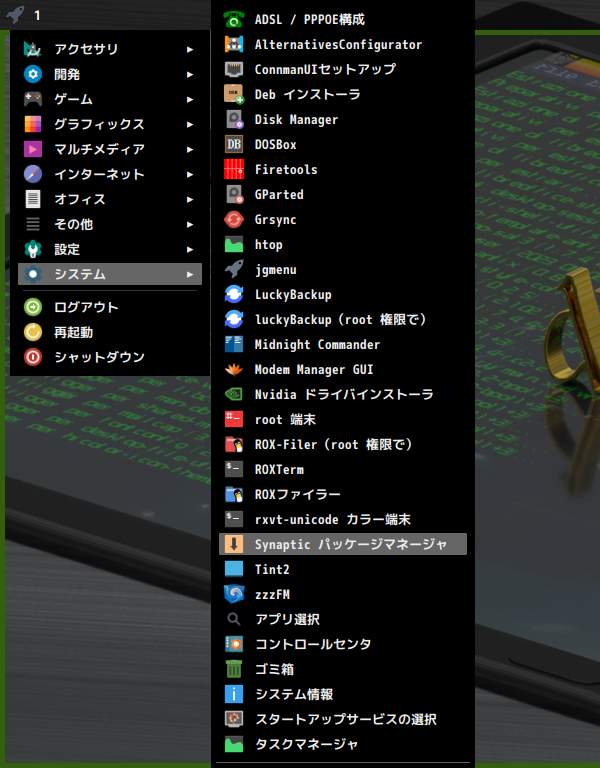Expand the 設定 submenu arrow

click(190, 249)
